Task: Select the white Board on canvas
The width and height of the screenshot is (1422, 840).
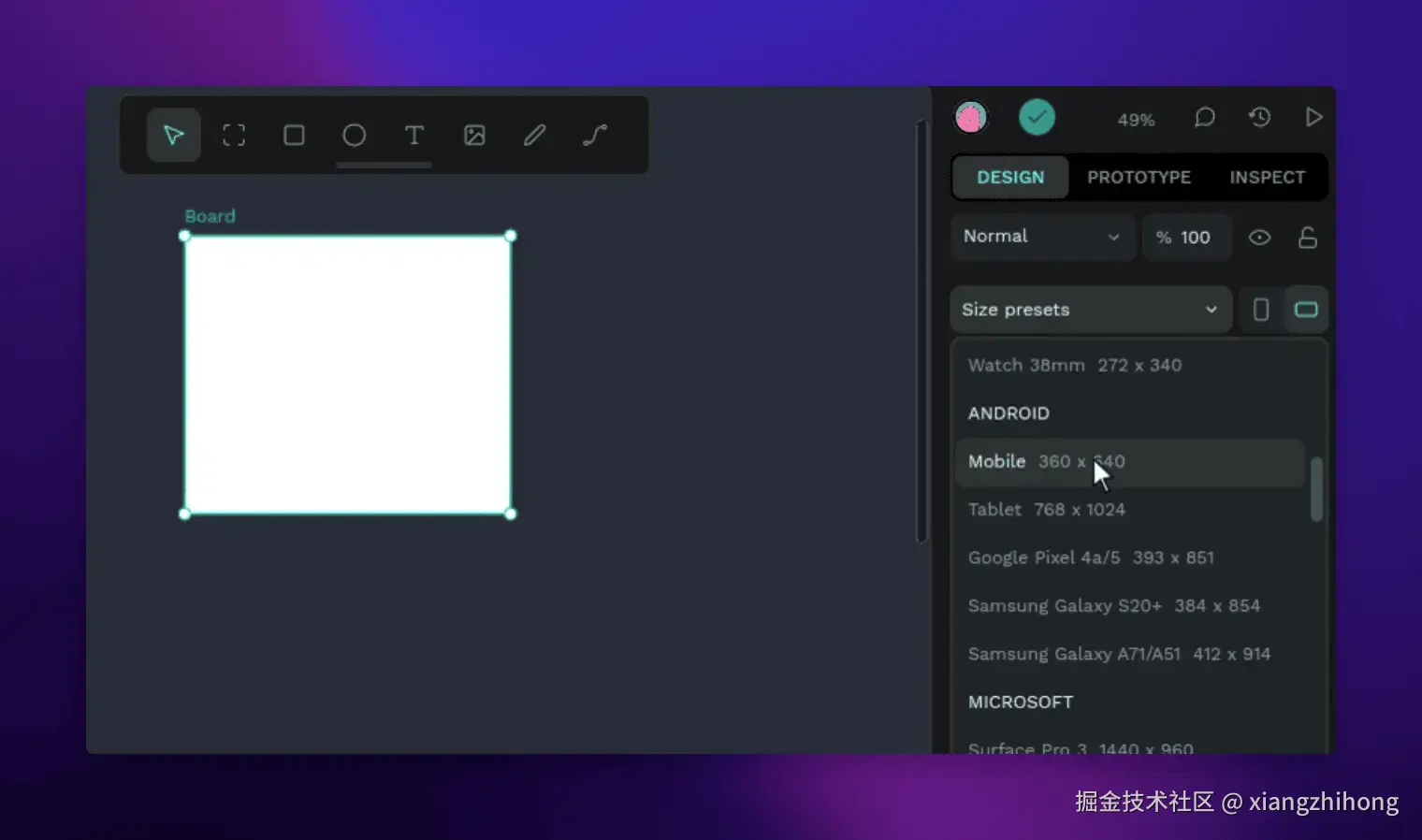Action: [348, 375]
